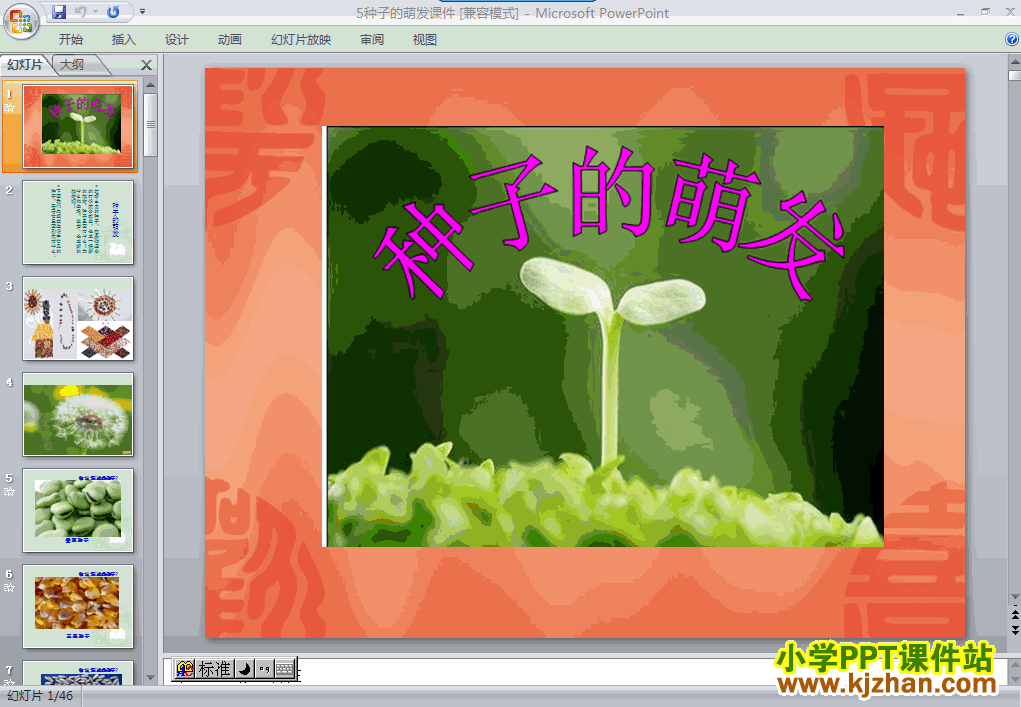Click the notes pane scroll-down arrow

click(1014, 680)
